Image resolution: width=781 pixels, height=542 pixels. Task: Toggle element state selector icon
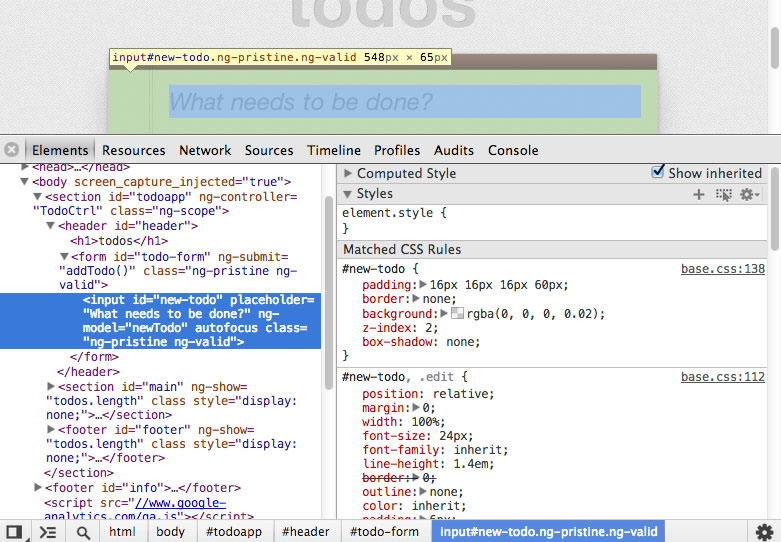[x=724, y=194]
